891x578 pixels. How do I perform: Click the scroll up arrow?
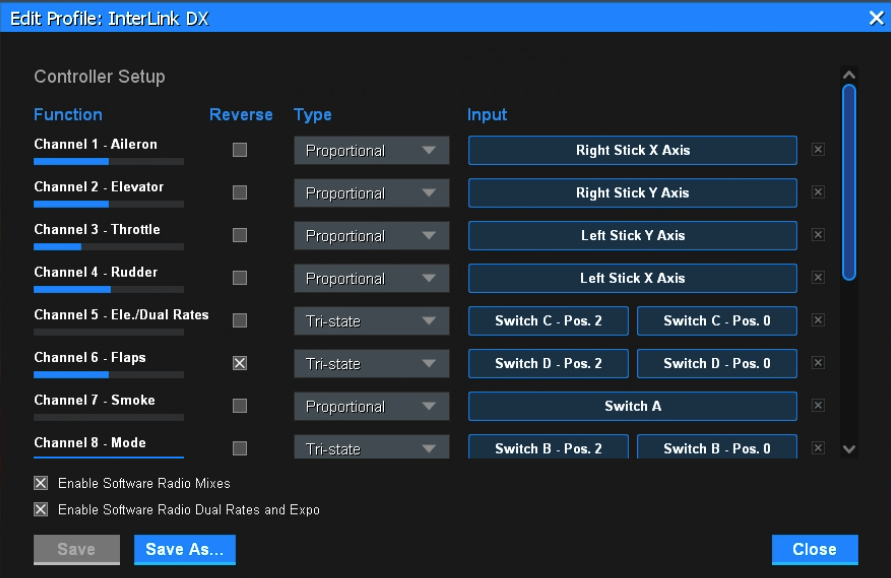[849, 75]
